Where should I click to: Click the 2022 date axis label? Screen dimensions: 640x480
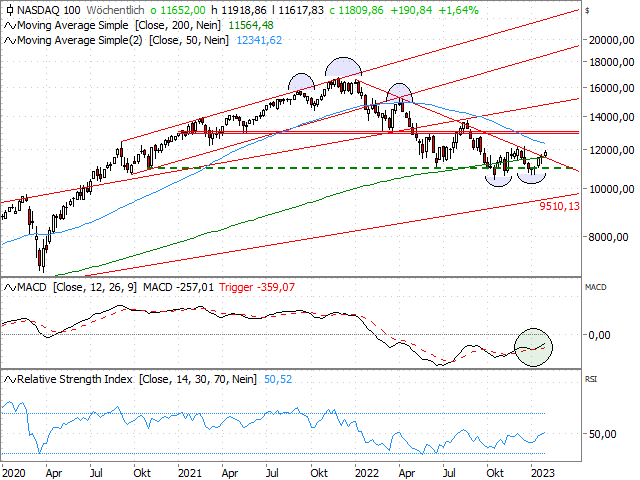click(367, 473)
